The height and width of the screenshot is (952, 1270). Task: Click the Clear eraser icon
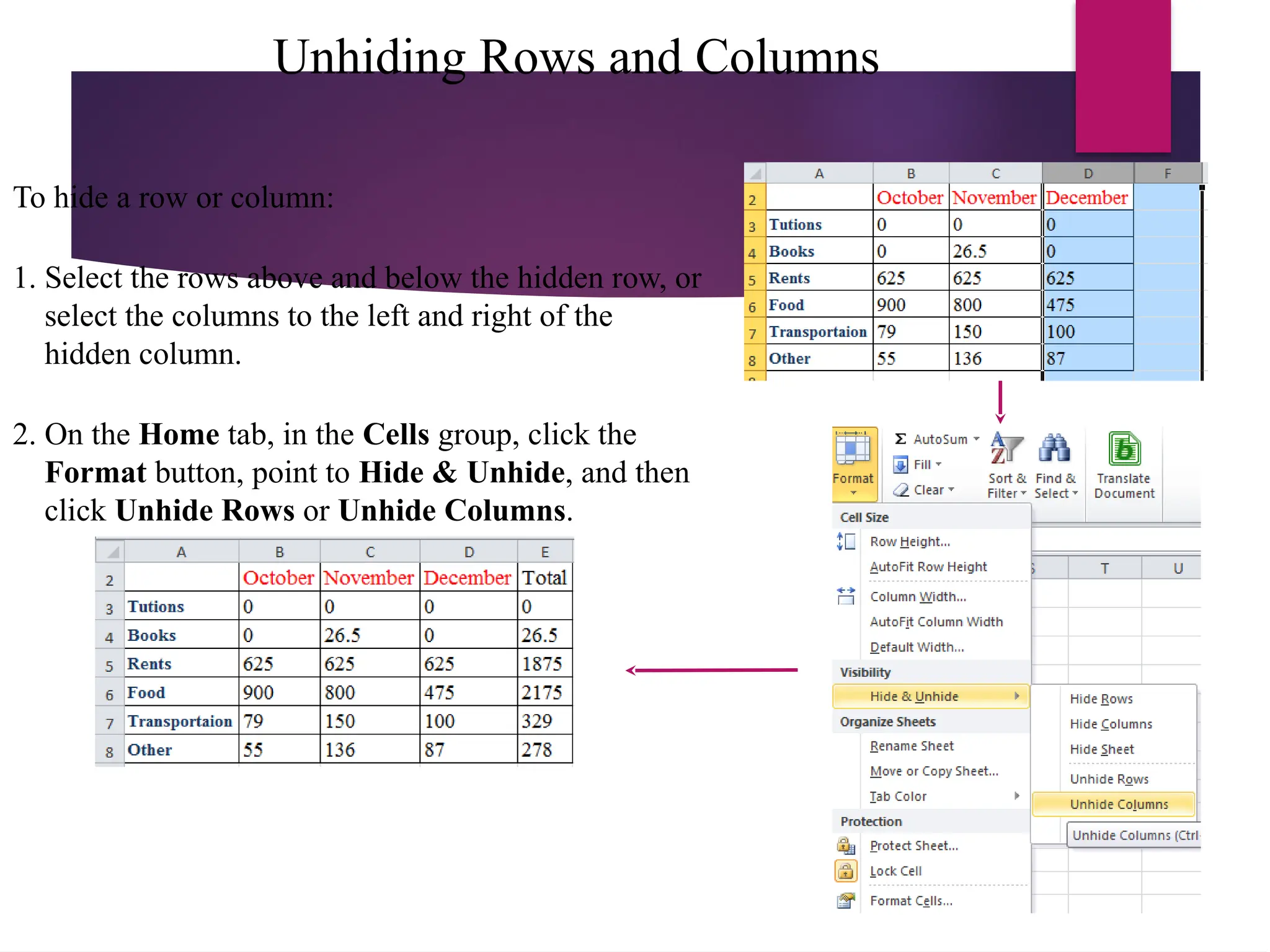coord(901,490)
